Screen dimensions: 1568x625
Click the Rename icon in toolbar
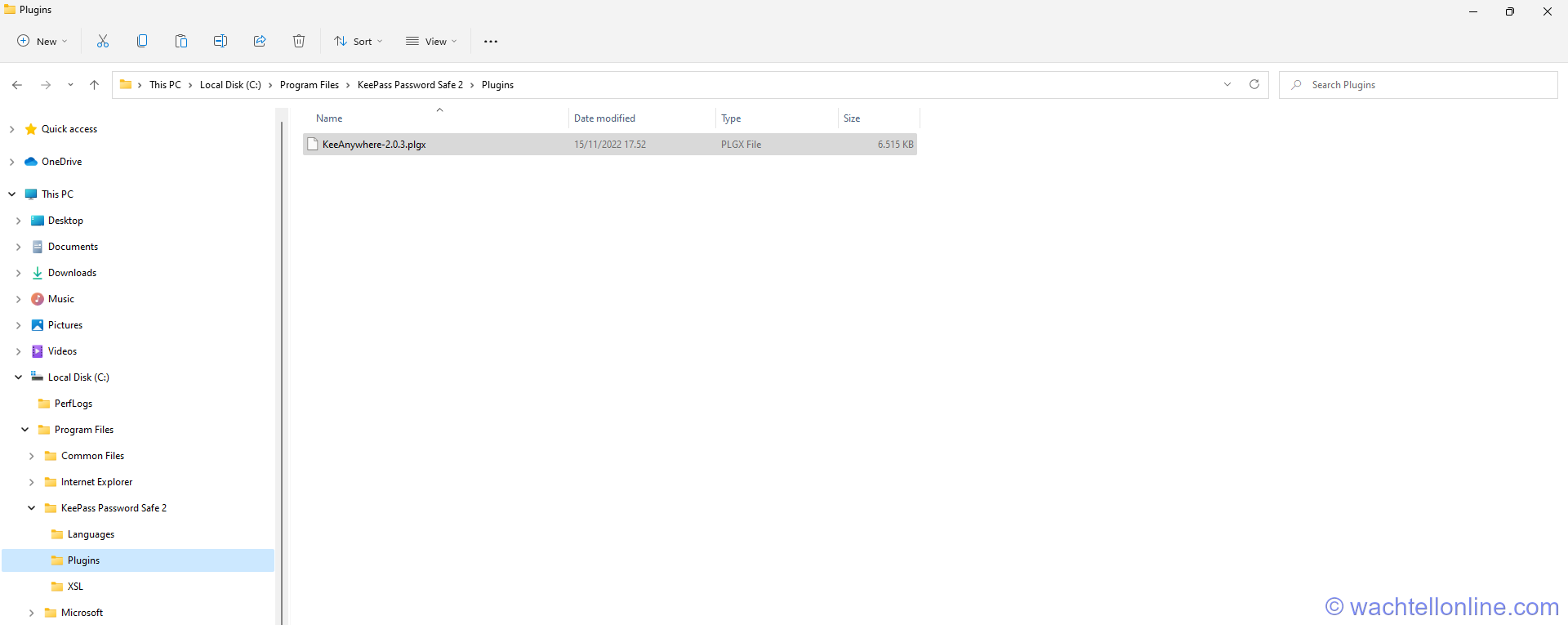pyautogui.click(x=220, y=41)
